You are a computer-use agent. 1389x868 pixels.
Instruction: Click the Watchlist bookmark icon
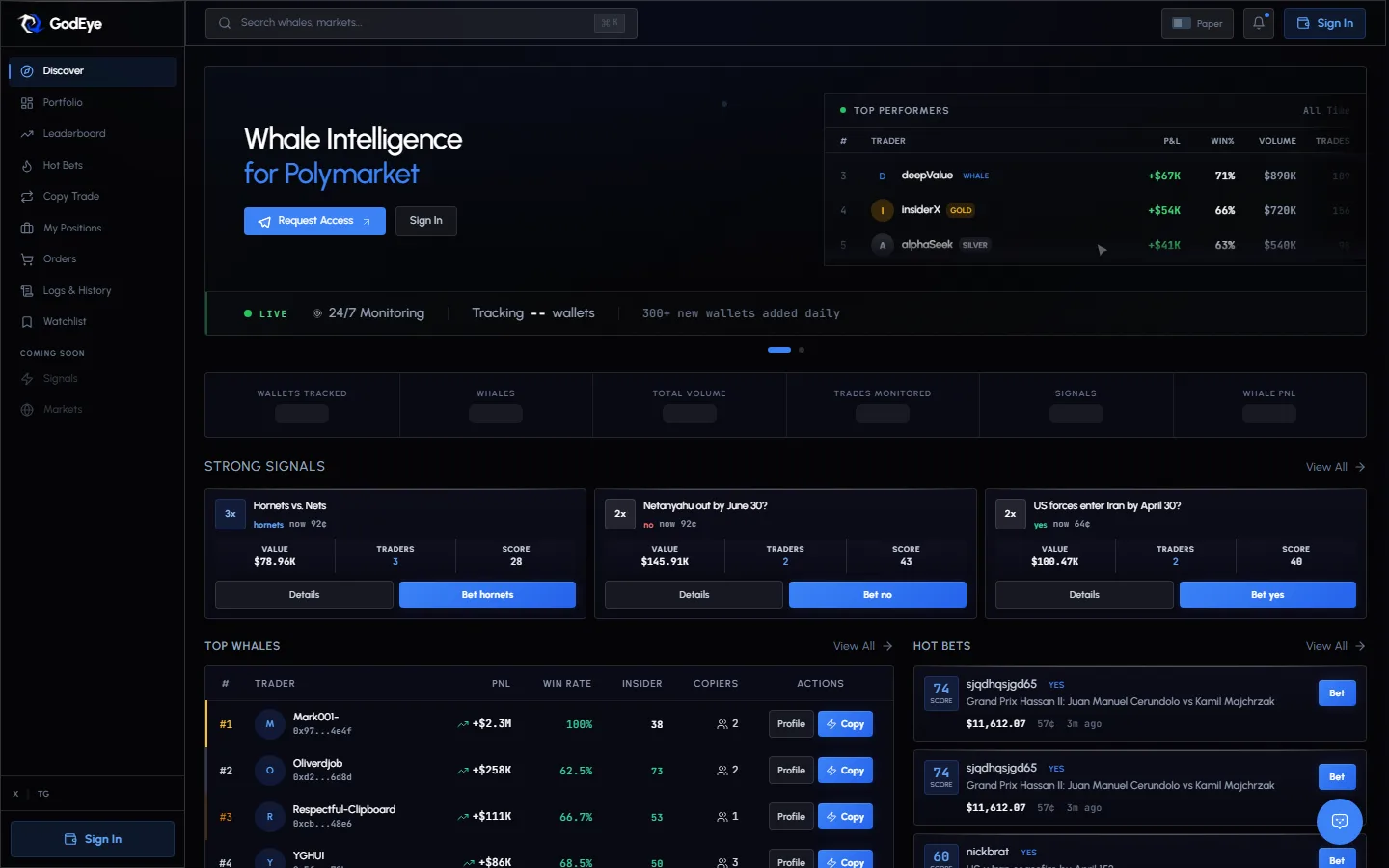point(27,322)
